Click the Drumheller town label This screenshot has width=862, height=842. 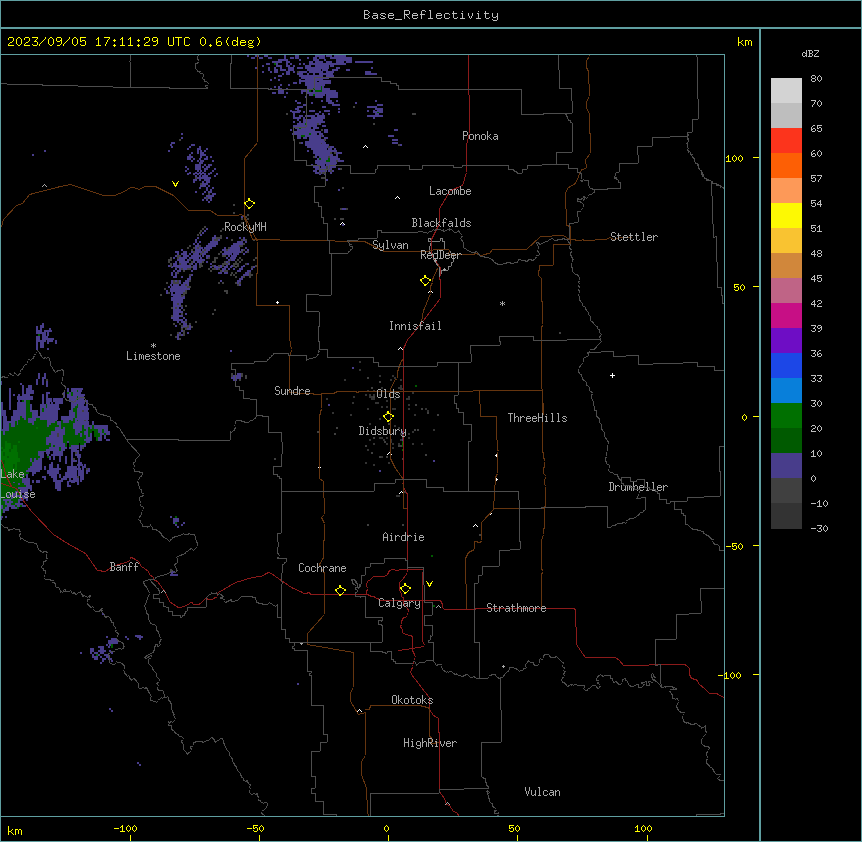coord(638,487)
